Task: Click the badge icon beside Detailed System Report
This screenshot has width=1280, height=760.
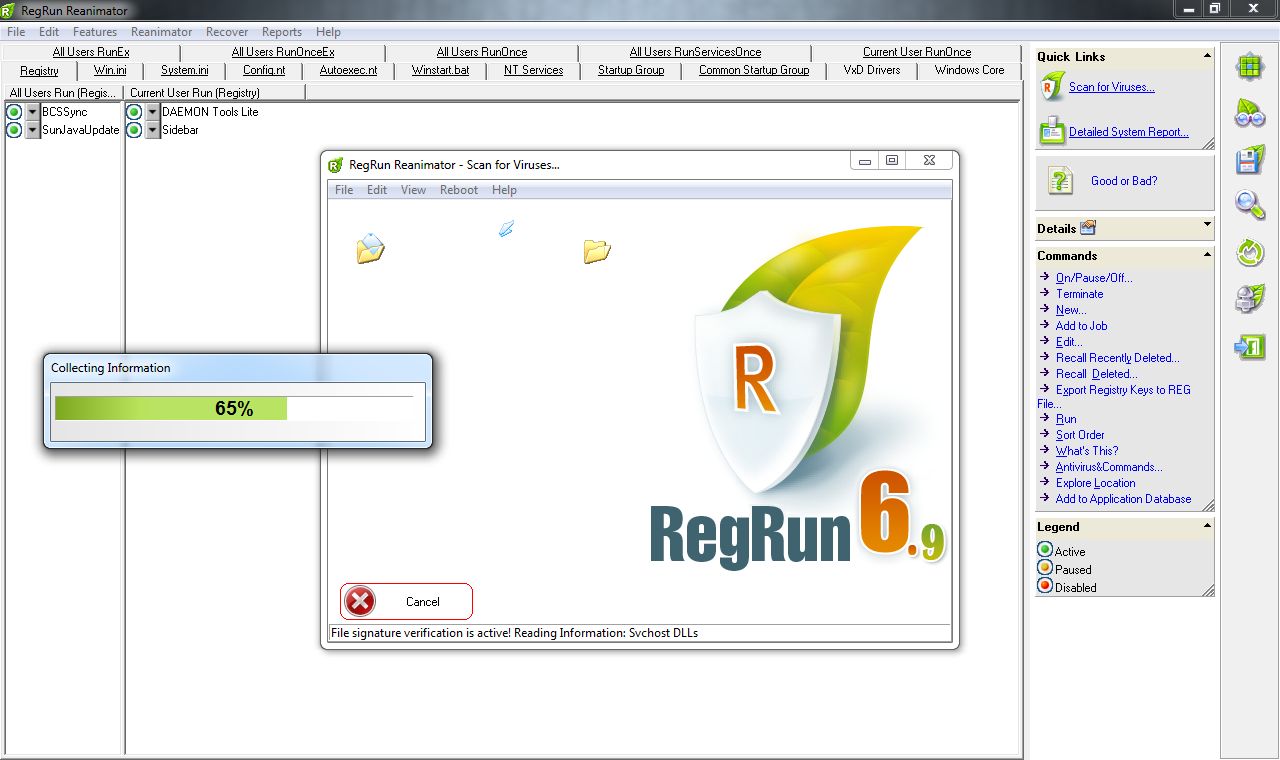Action: pyautogui.click(x=1053, y=131)
